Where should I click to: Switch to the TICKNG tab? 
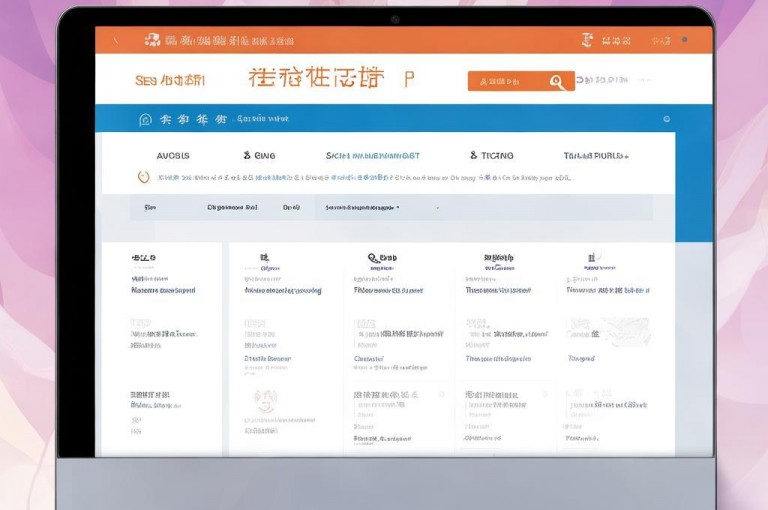click(492, 156)
